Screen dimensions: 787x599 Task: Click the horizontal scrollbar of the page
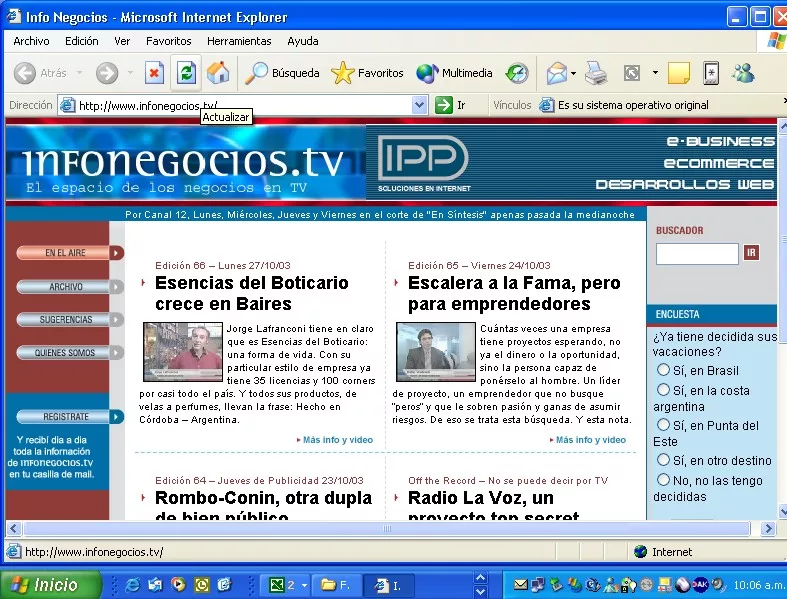point(385,528)
